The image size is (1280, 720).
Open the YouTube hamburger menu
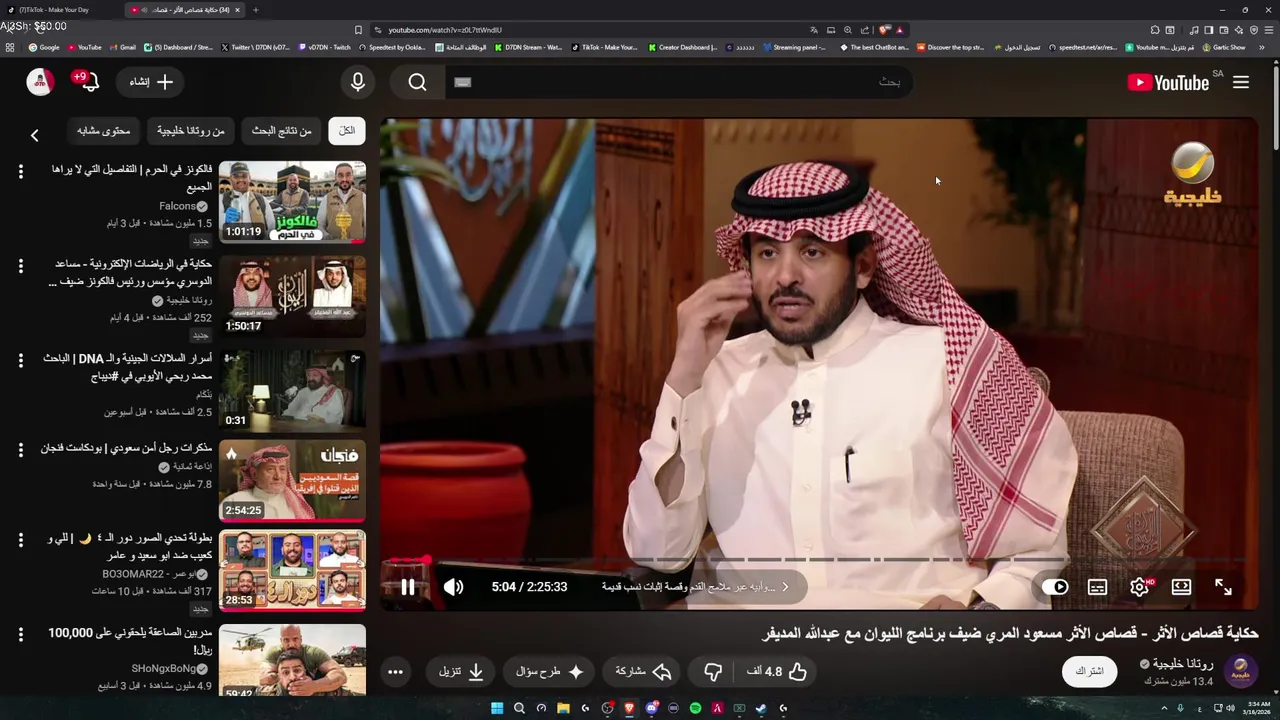[x=1241, y=82]
